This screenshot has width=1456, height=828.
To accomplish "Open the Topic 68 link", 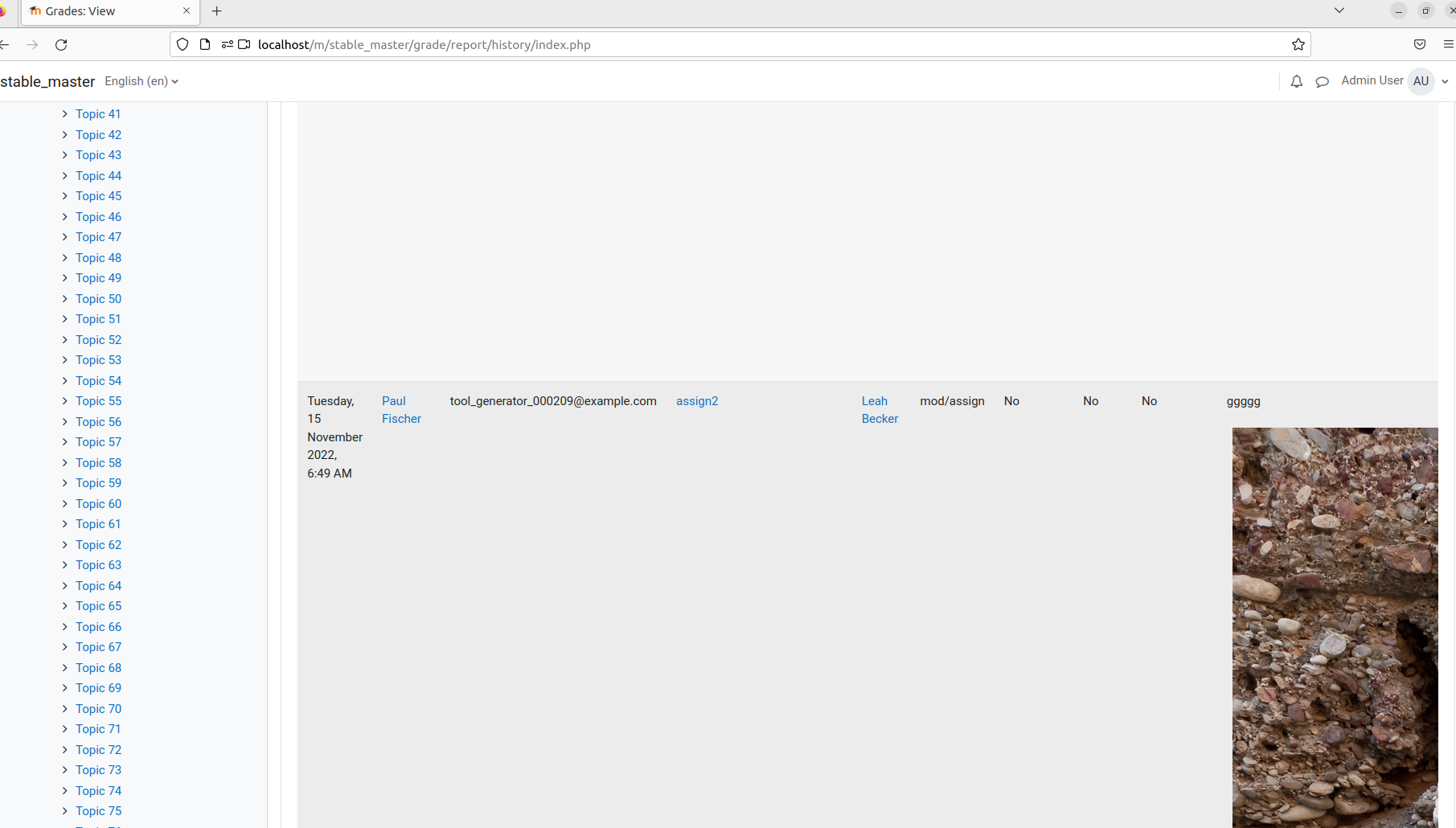I will [x=99, y=668].
